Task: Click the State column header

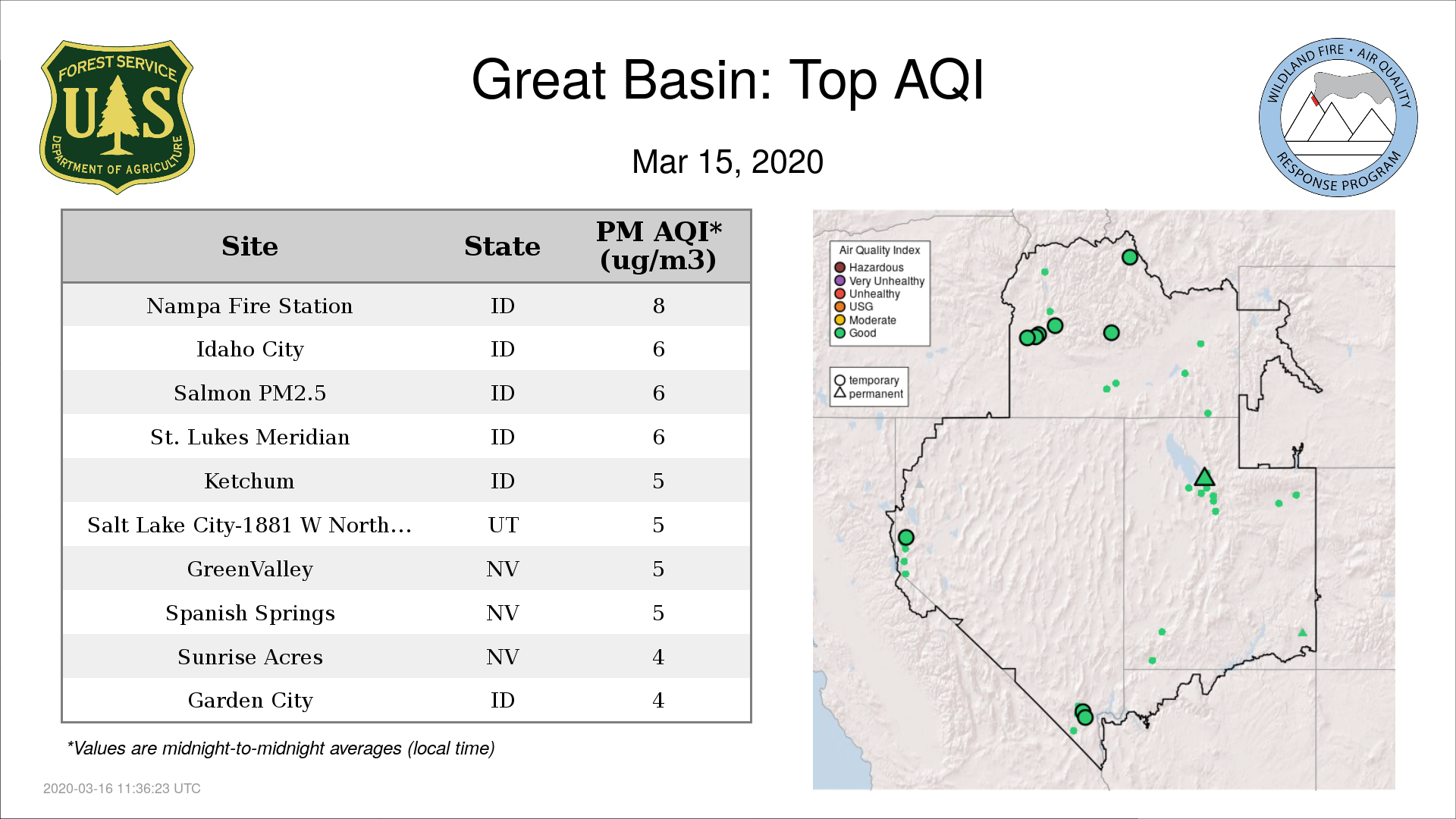Action: (502, 246)
